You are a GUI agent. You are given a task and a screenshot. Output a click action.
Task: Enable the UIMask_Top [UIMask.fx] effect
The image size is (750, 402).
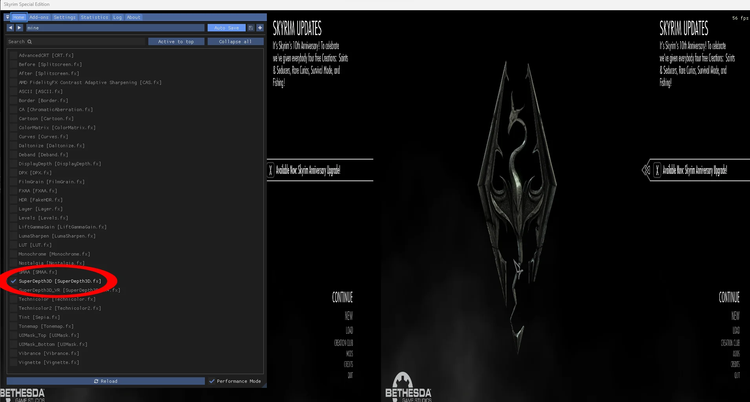click(x=13, y=335)
